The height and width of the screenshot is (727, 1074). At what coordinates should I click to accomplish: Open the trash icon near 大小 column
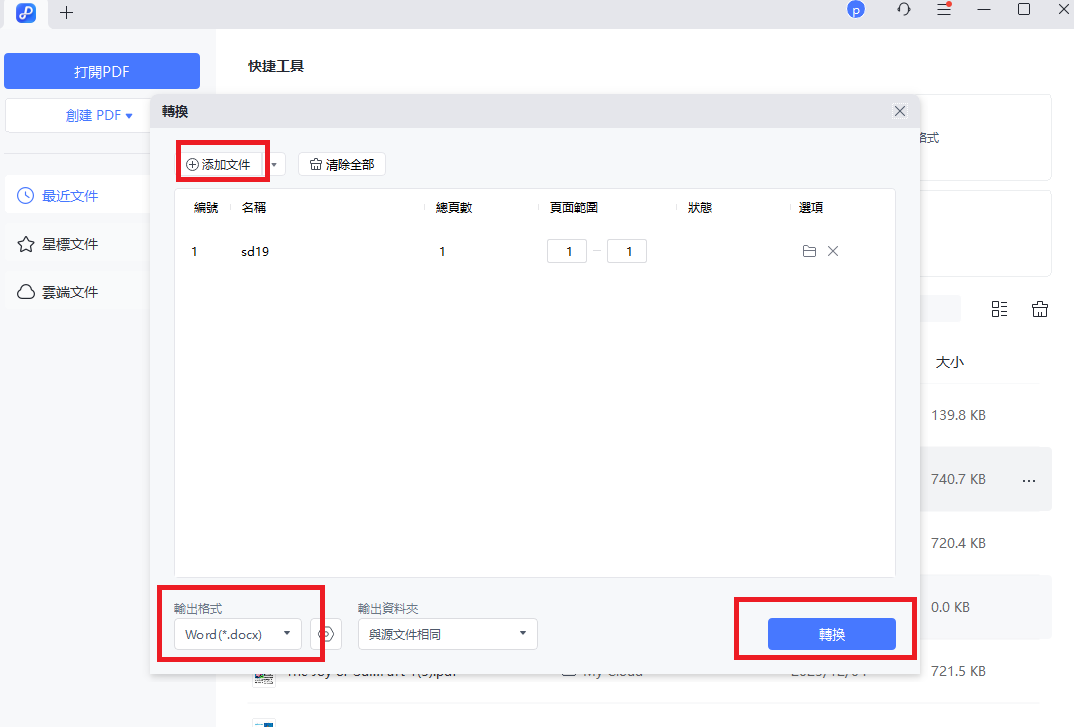(x=1040, y=309)
